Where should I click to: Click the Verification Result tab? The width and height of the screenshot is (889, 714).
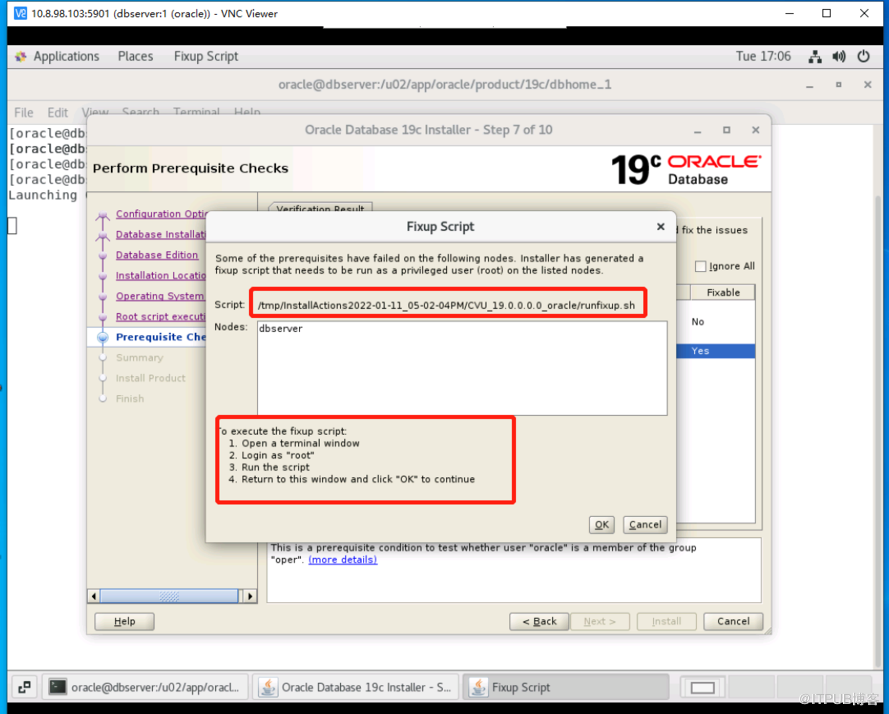(320, 208)
